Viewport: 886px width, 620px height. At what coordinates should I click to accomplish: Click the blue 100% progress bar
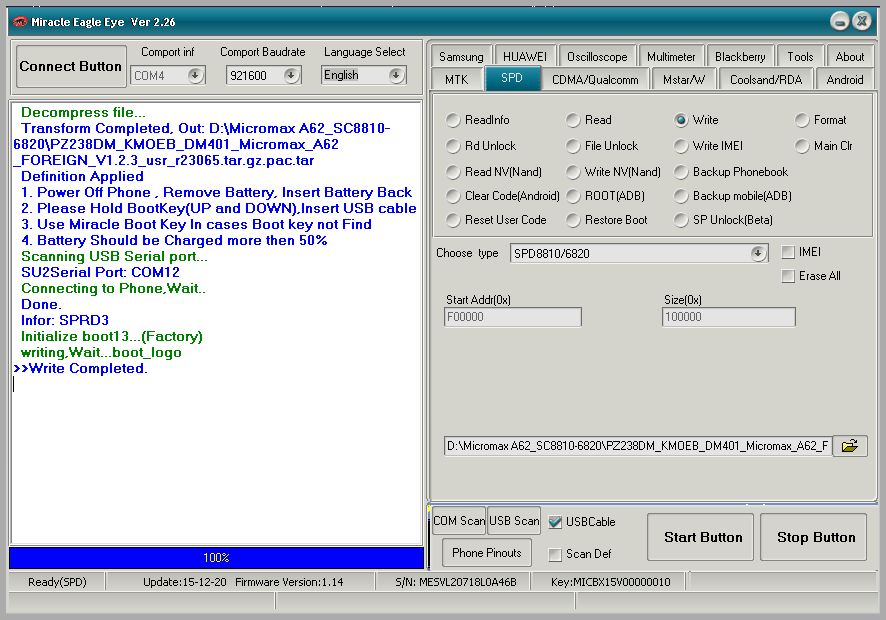point(216,558)
